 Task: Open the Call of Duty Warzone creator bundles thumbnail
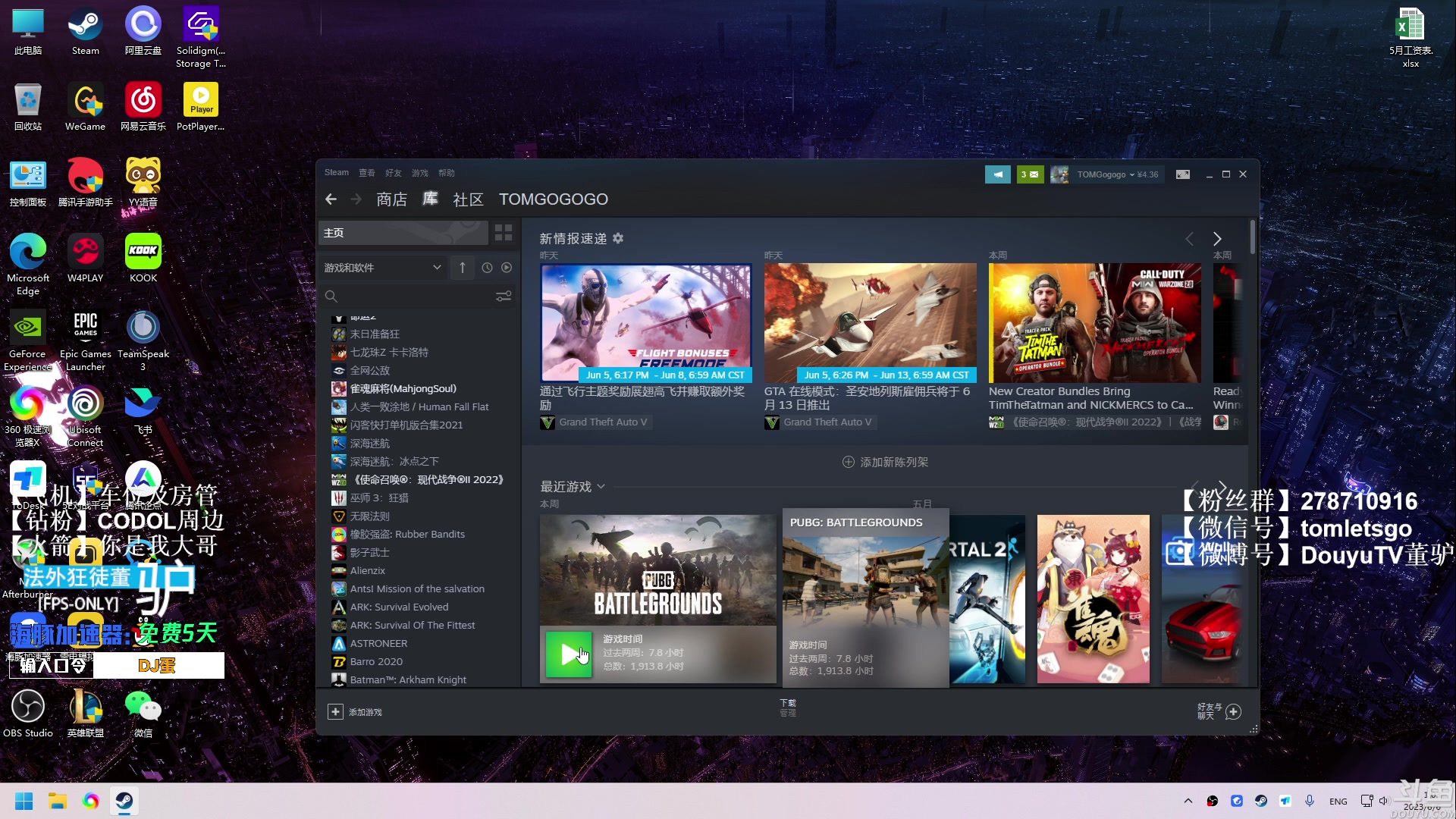(x=1095, y=323)
